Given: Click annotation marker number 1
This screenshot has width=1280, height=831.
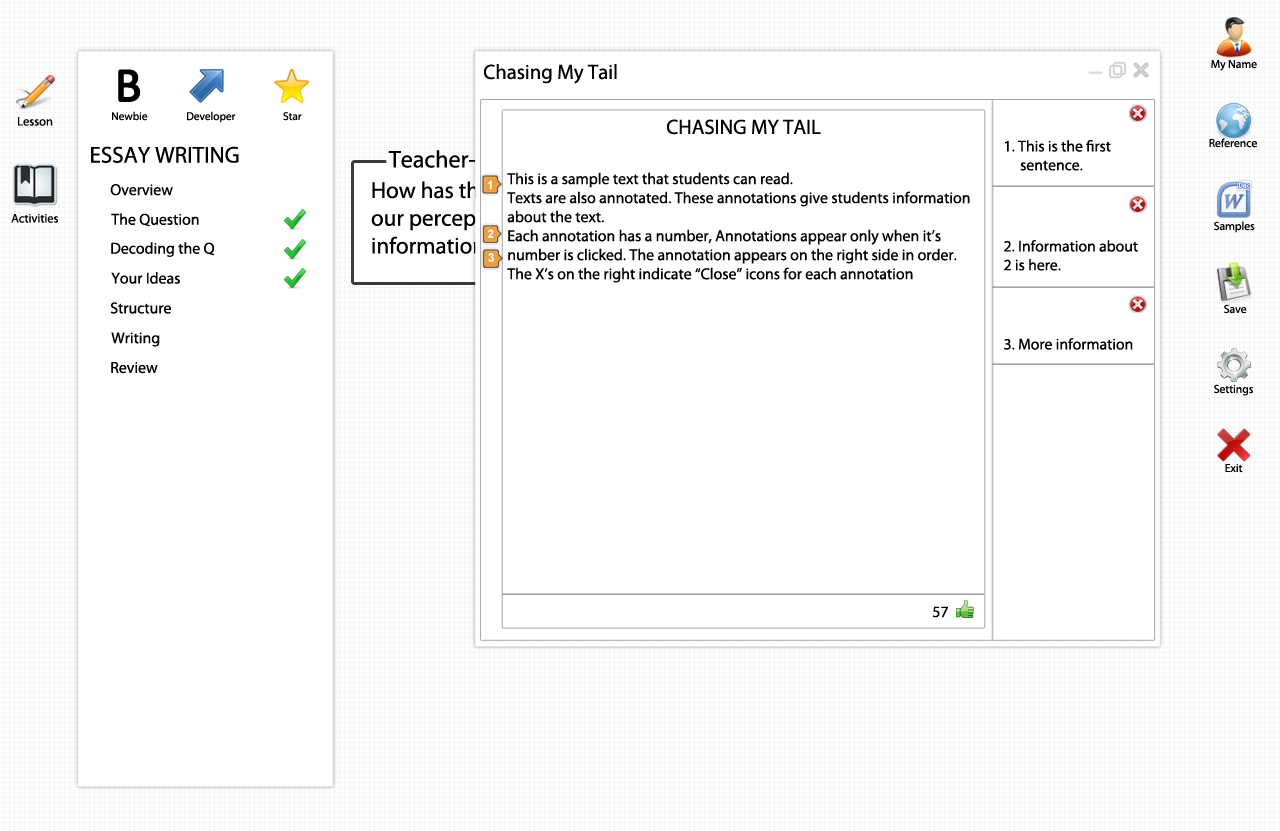Looking at the screenshot, I should 491,184.
